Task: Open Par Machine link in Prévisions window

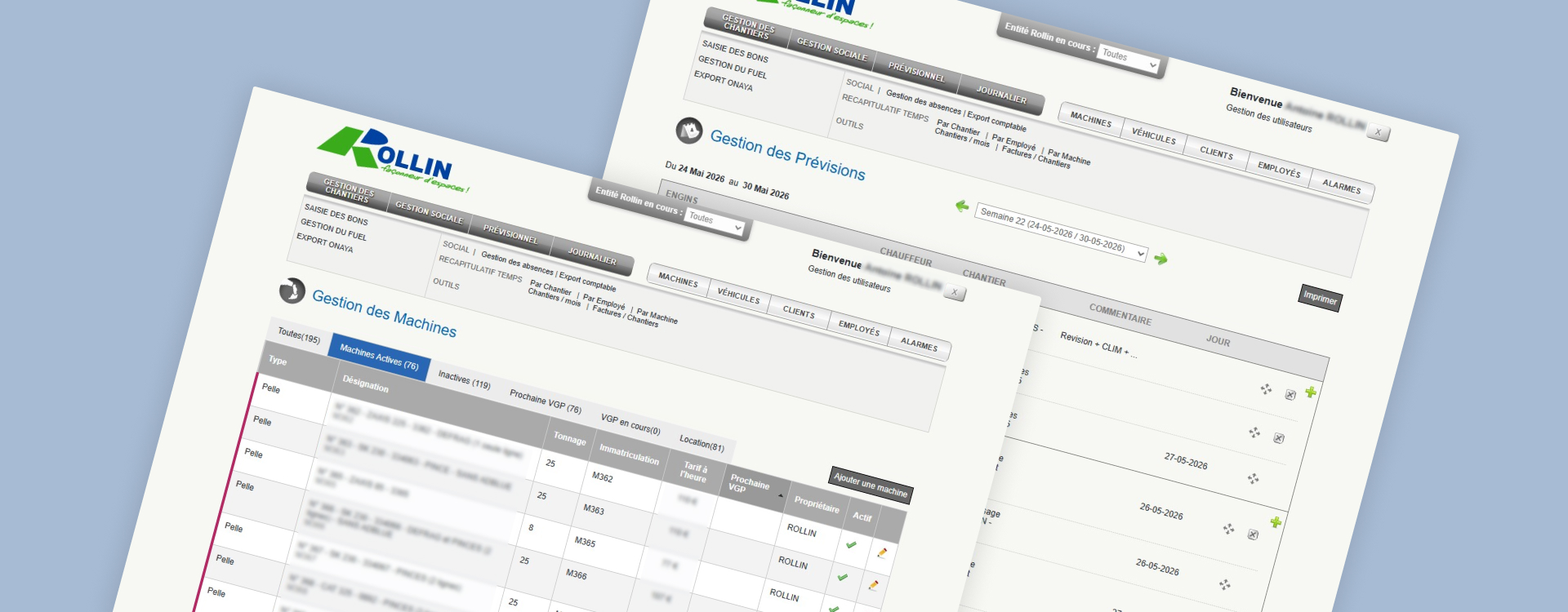Action: coord(1069,157)
